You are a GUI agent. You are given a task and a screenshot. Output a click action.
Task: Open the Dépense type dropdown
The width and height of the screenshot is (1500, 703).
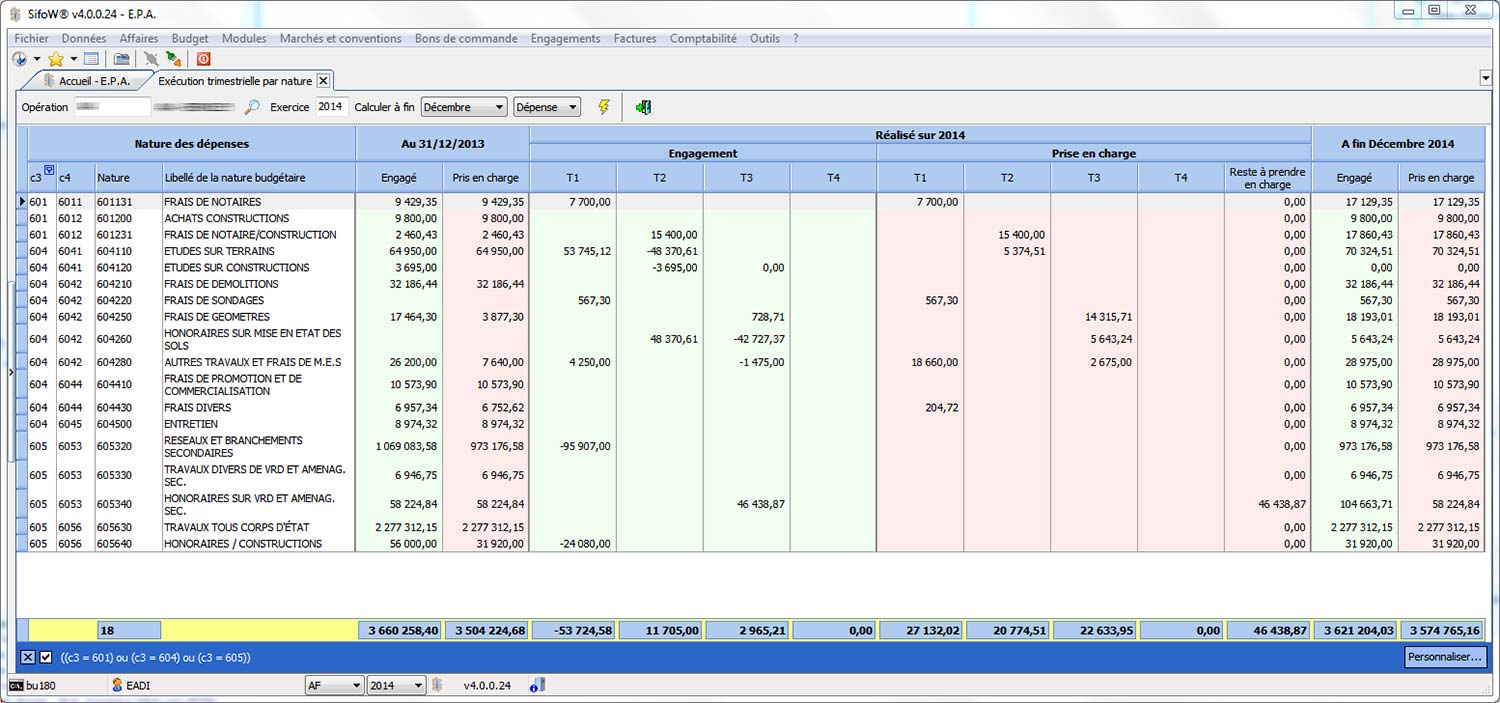[547, 107]
